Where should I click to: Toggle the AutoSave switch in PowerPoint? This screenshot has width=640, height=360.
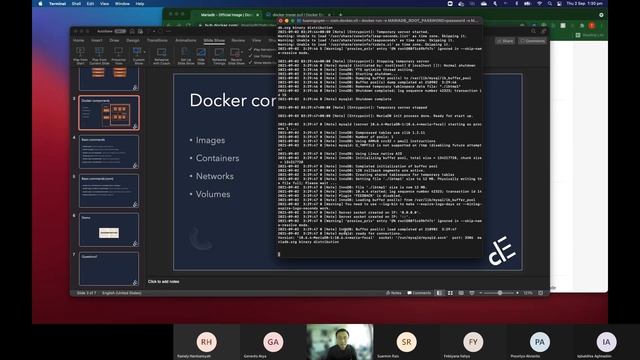coord(120,31)
